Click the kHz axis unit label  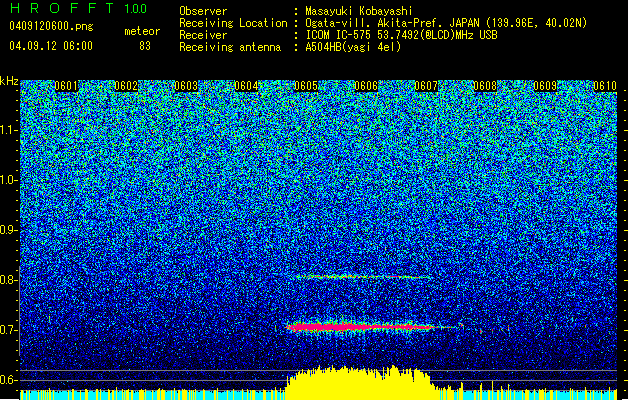click(x=9, y=81)
